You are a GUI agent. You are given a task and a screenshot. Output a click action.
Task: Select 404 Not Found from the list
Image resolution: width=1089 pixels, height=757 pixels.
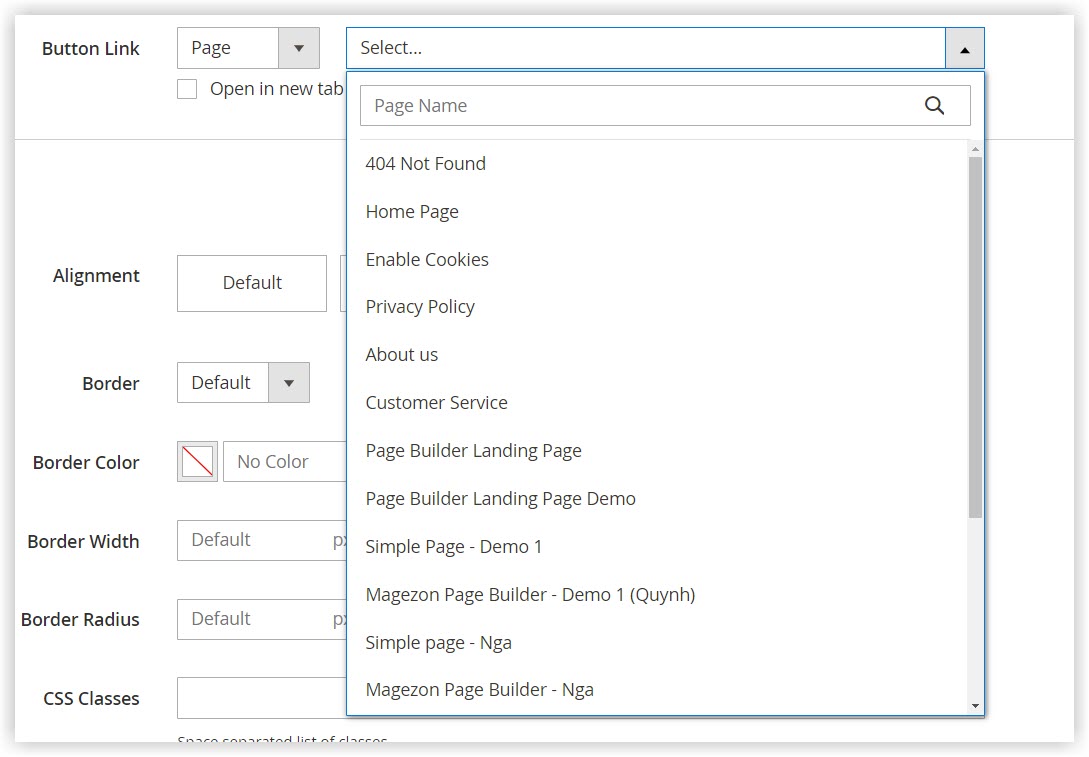[x=426, y=164]
